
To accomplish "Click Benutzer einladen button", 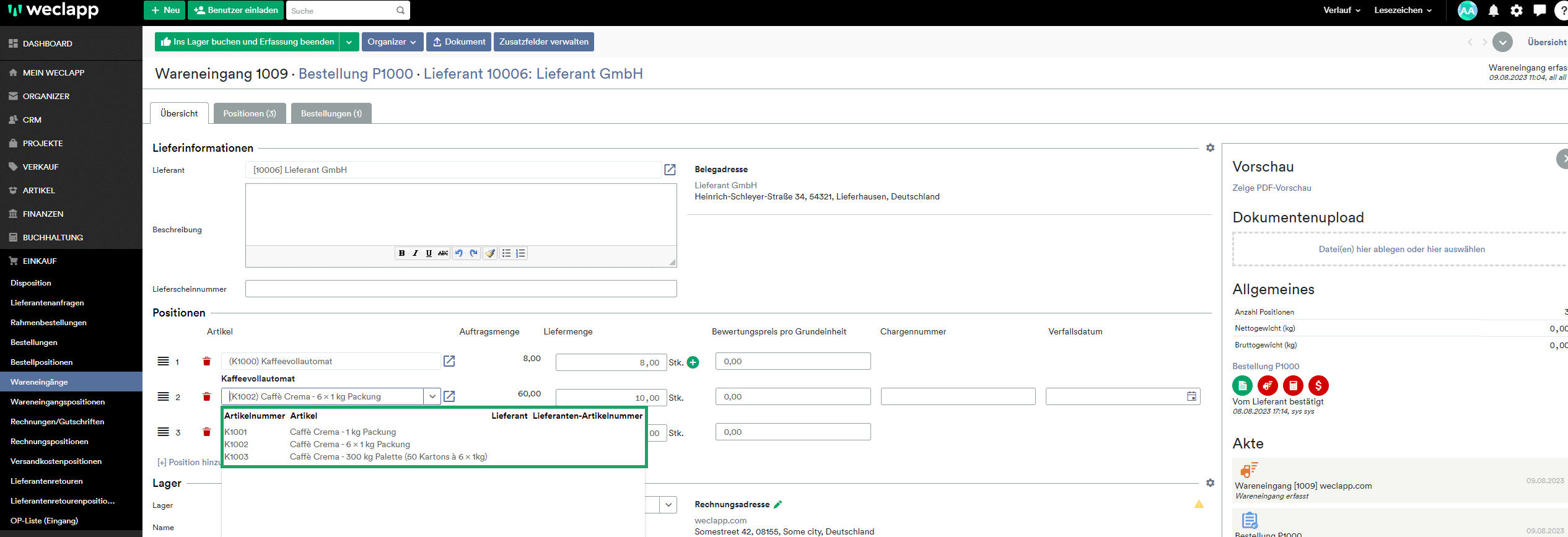I will [x=236, y=11].
